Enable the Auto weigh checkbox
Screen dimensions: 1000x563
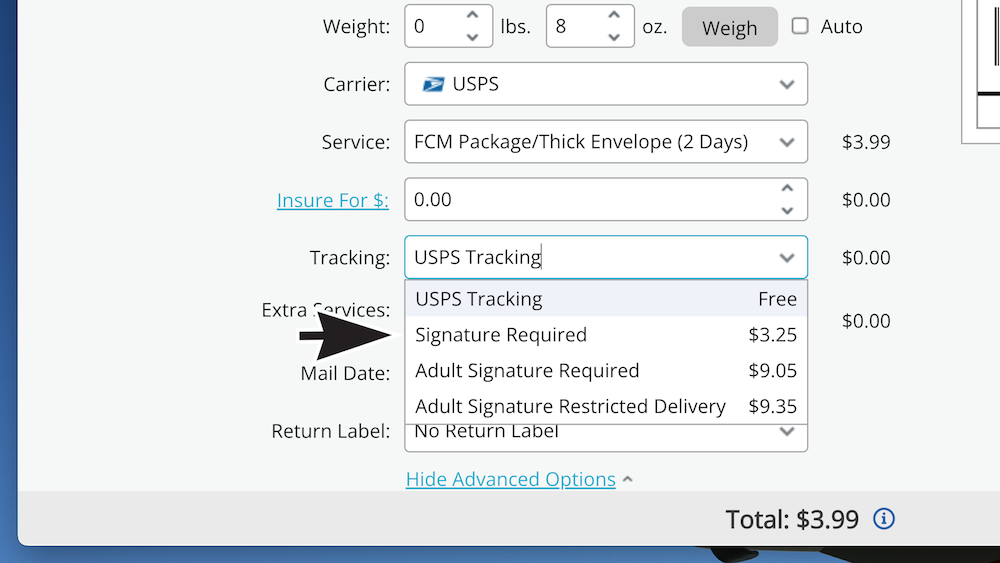pos(800,26)
